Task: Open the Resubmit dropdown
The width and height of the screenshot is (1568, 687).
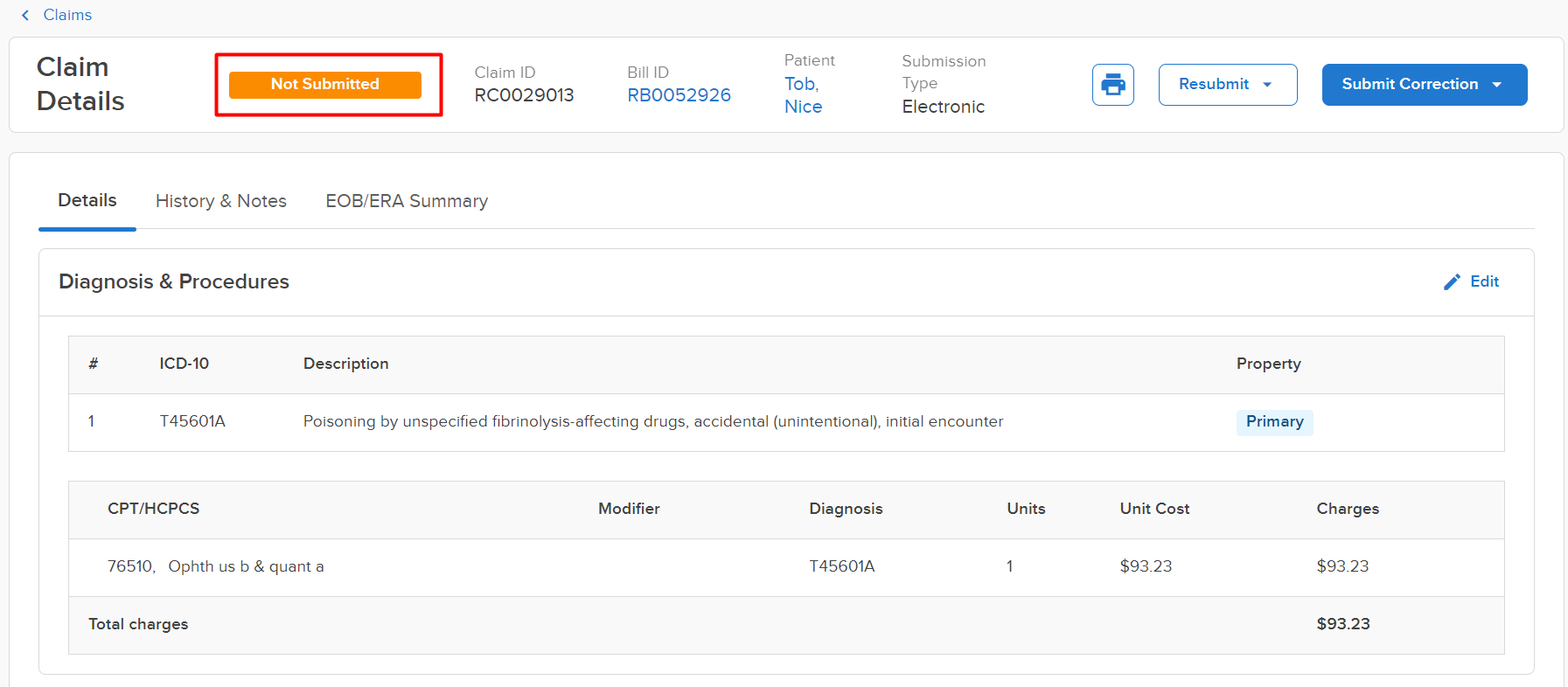Action: click(x=1227, y=85)
